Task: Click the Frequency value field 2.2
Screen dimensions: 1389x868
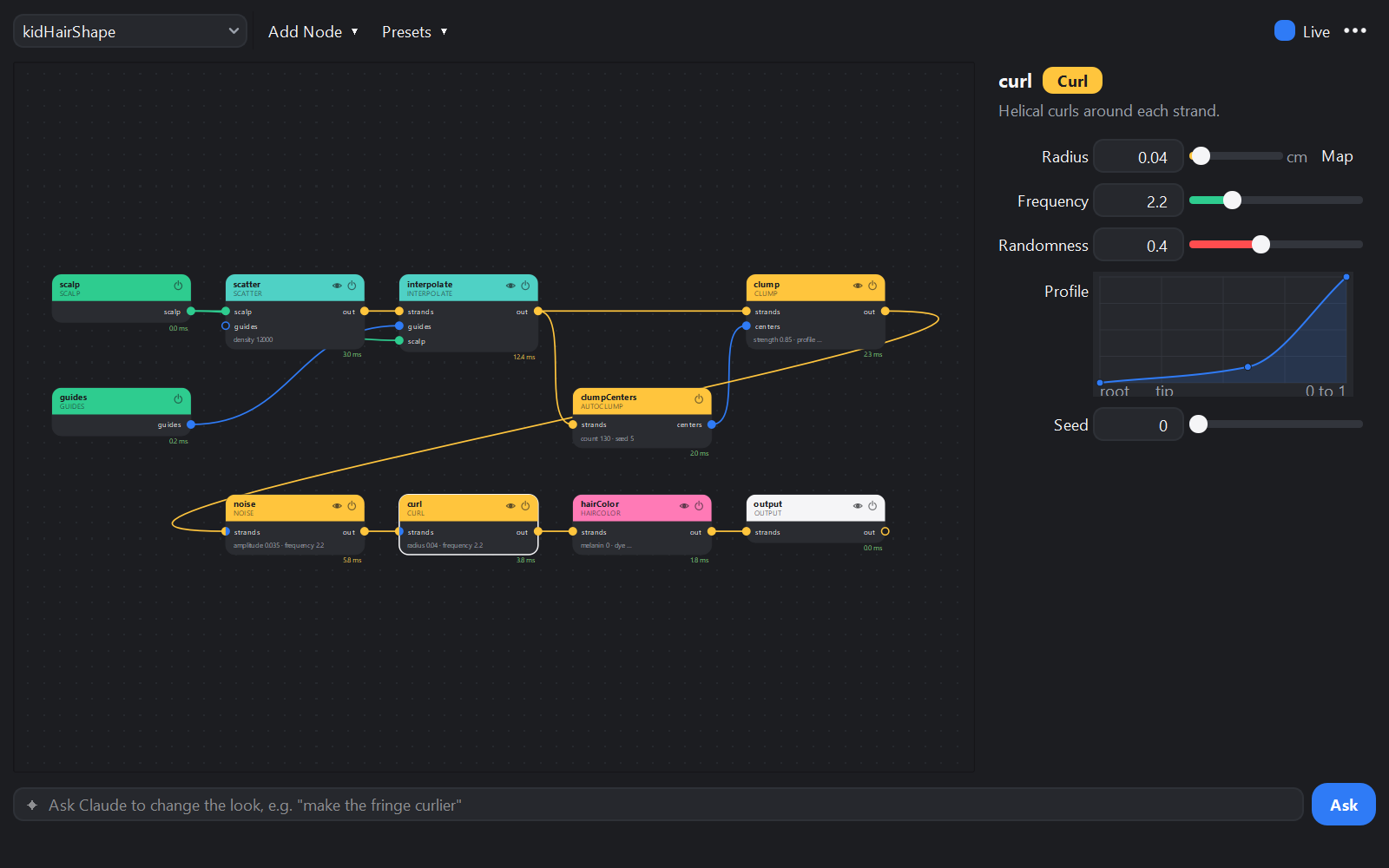Action: [x=1138, y=201]
